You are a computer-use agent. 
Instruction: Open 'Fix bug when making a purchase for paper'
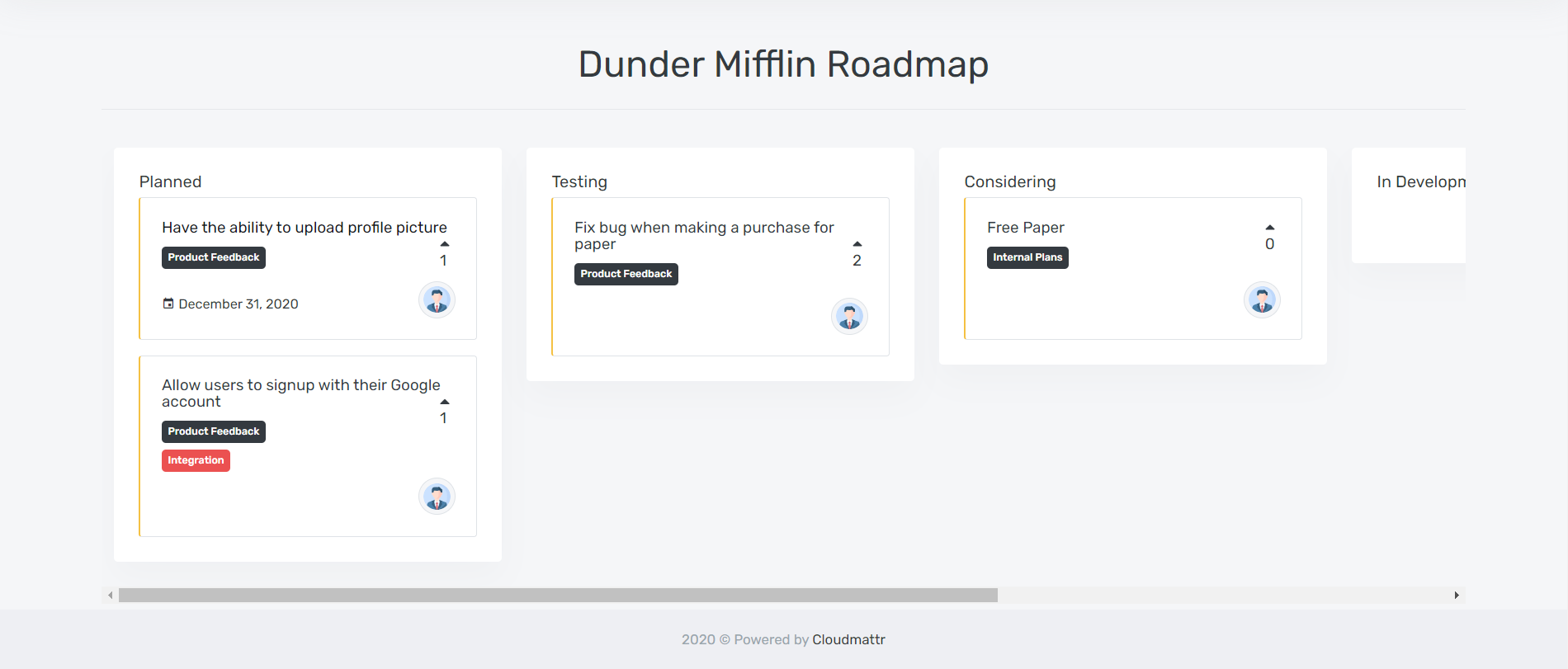pyautogui.click(x=704, y=236)
